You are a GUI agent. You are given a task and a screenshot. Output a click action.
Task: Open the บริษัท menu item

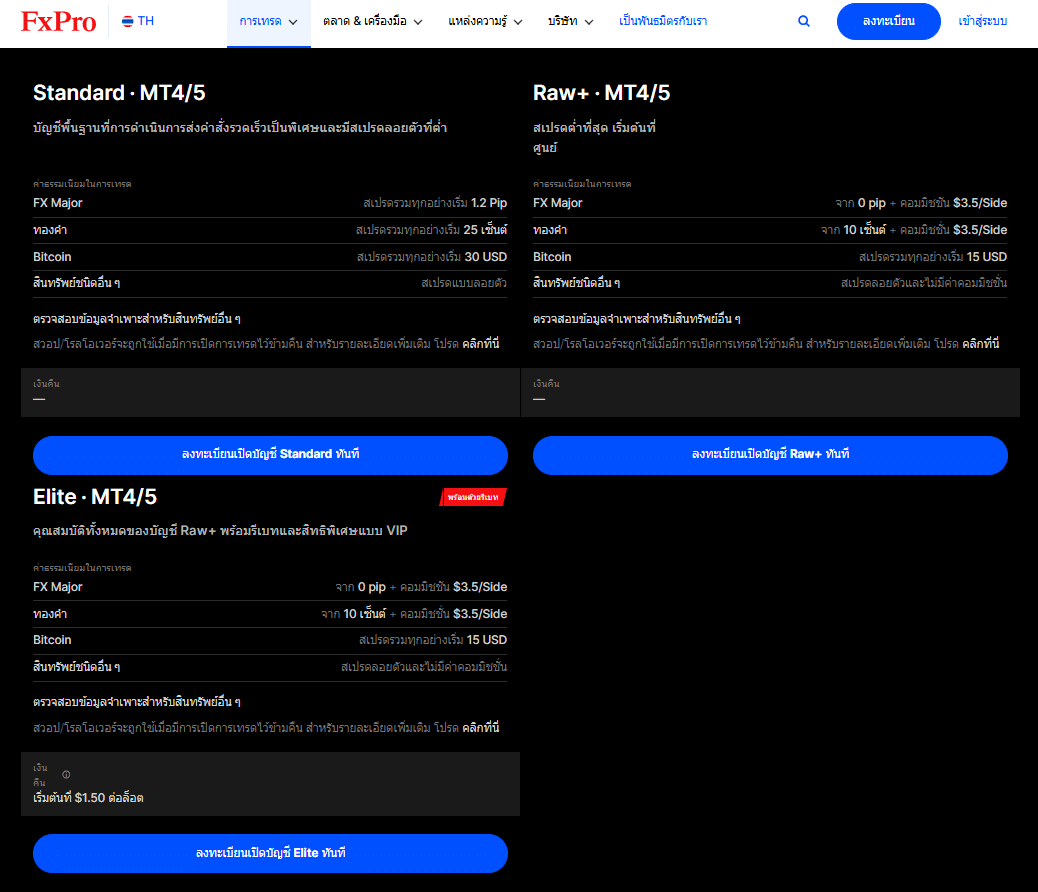pyautogui.click(x=571, y=22)
